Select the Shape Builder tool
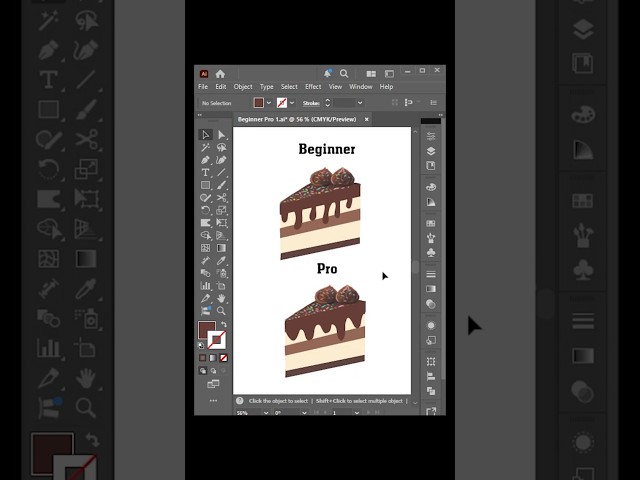640x480 pixels. 205,236
